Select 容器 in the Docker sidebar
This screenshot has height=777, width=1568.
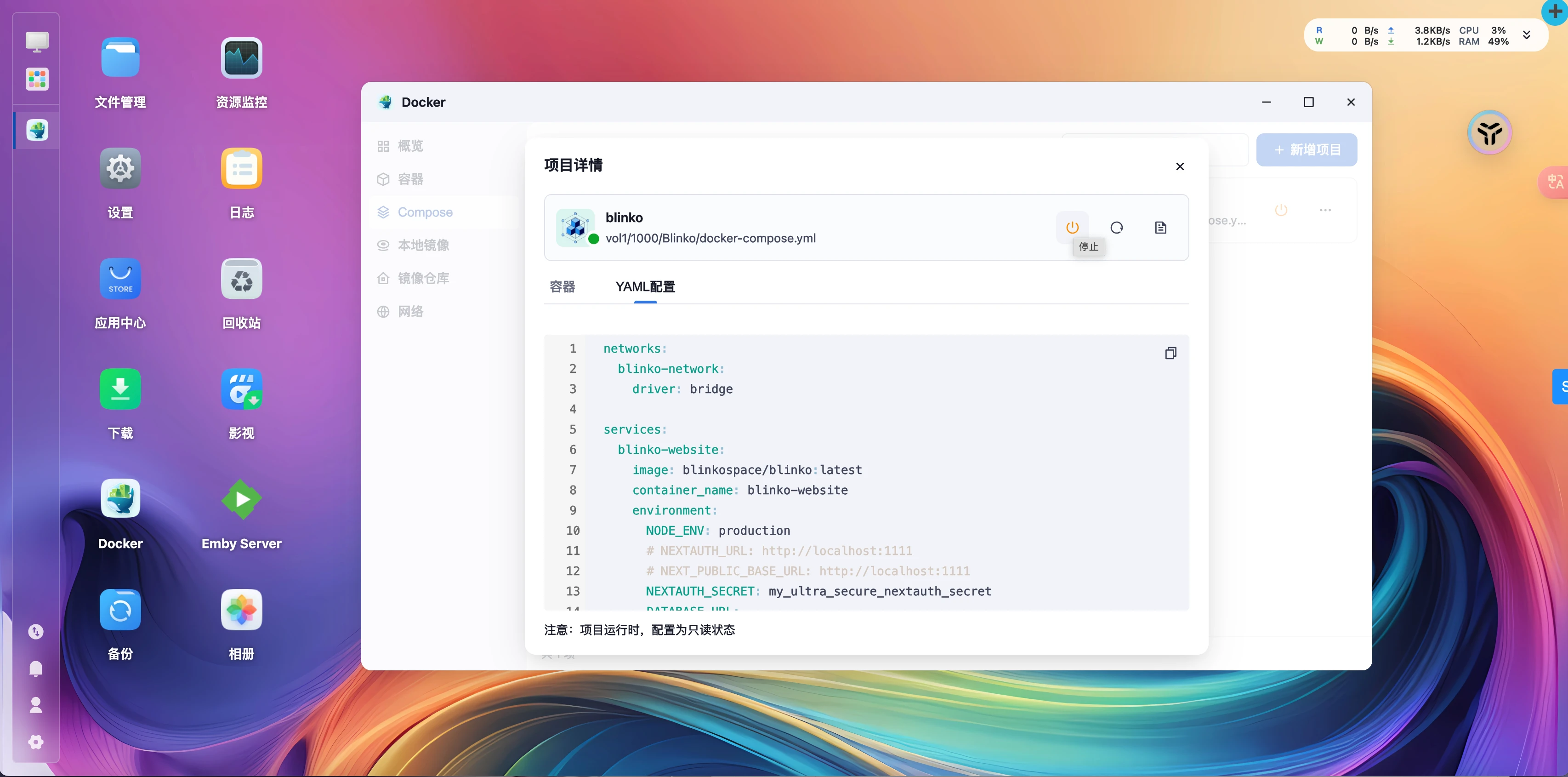point(411,179)
